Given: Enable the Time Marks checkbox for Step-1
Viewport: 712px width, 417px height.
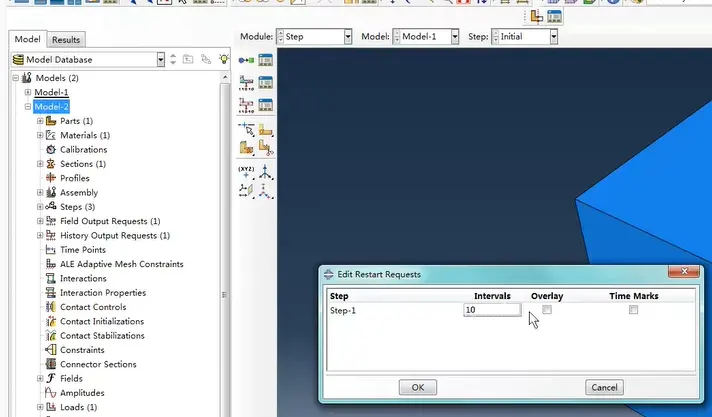Looking at the screenshot, I should (x=633, y=310).
